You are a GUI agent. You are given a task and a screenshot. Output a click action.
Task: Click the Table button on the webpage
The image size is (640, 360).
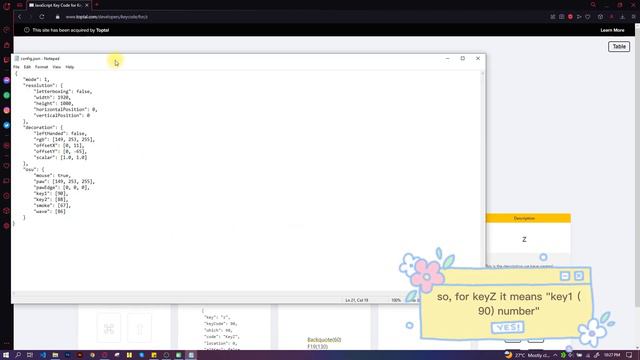click(x=619, y=47)
